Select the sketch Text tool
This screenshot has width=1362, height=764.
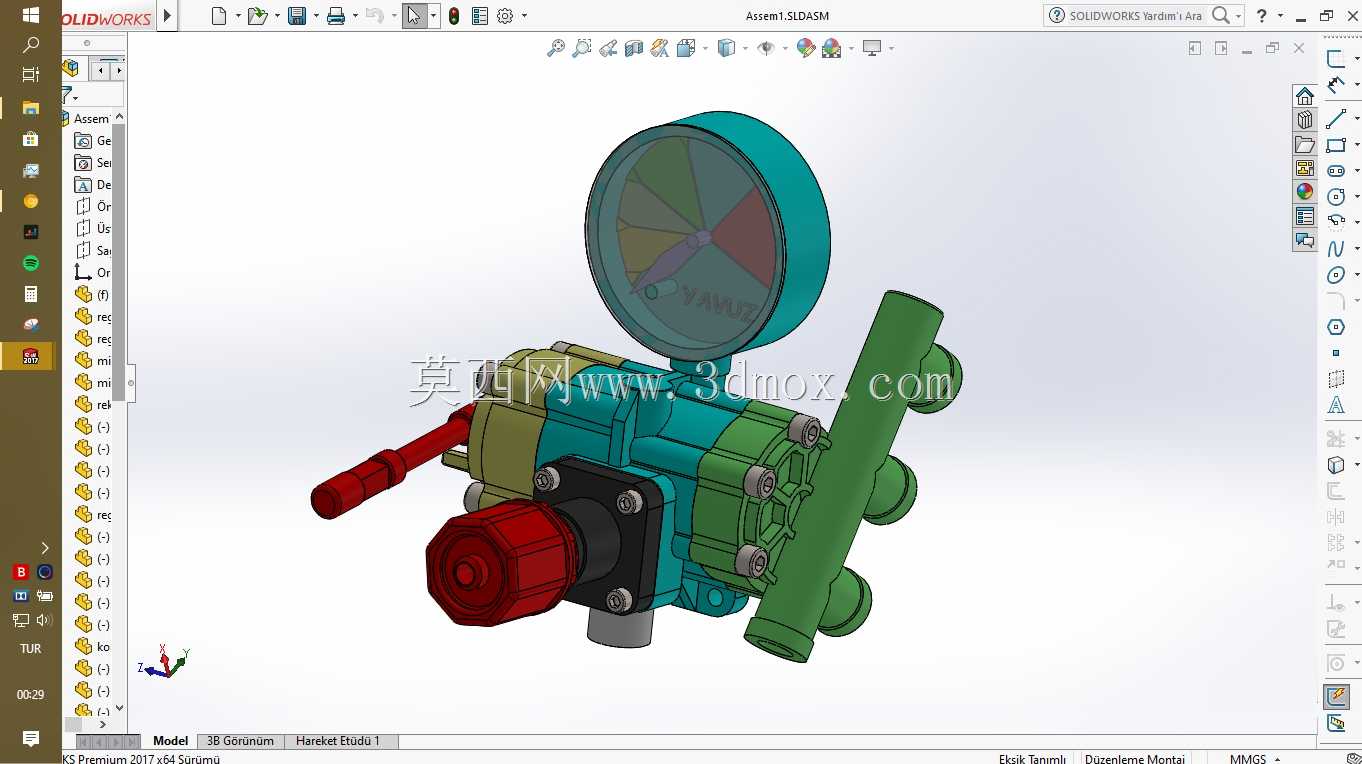pos(1336,405)
